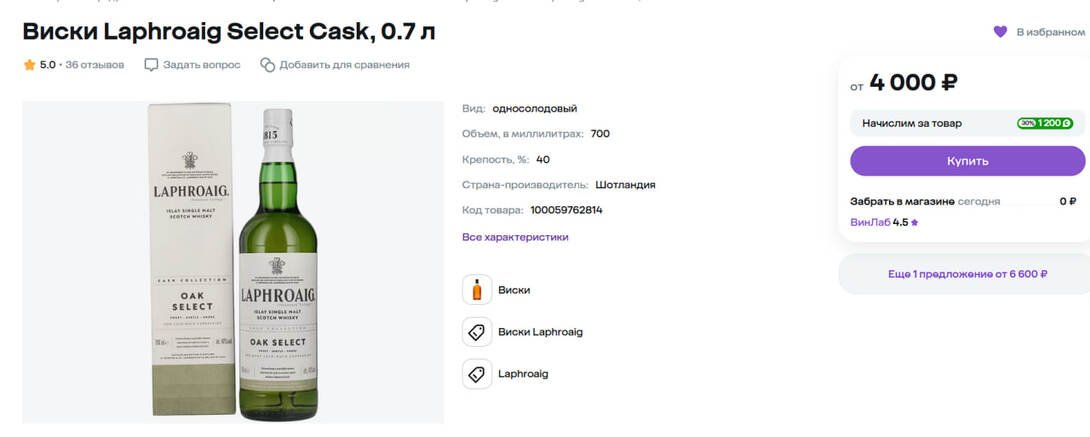
Task: Click the Задать вопрос link
Action: tap(202, 65)
